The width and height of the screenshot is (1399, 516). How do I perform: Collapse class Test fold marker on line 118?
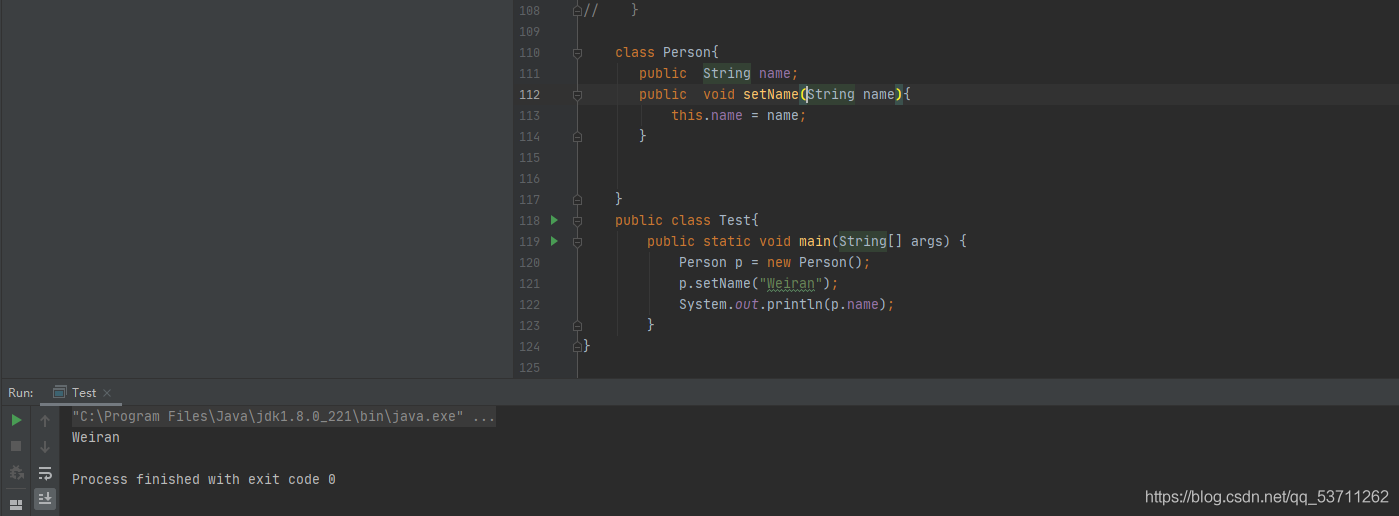[x=577, y=220]
